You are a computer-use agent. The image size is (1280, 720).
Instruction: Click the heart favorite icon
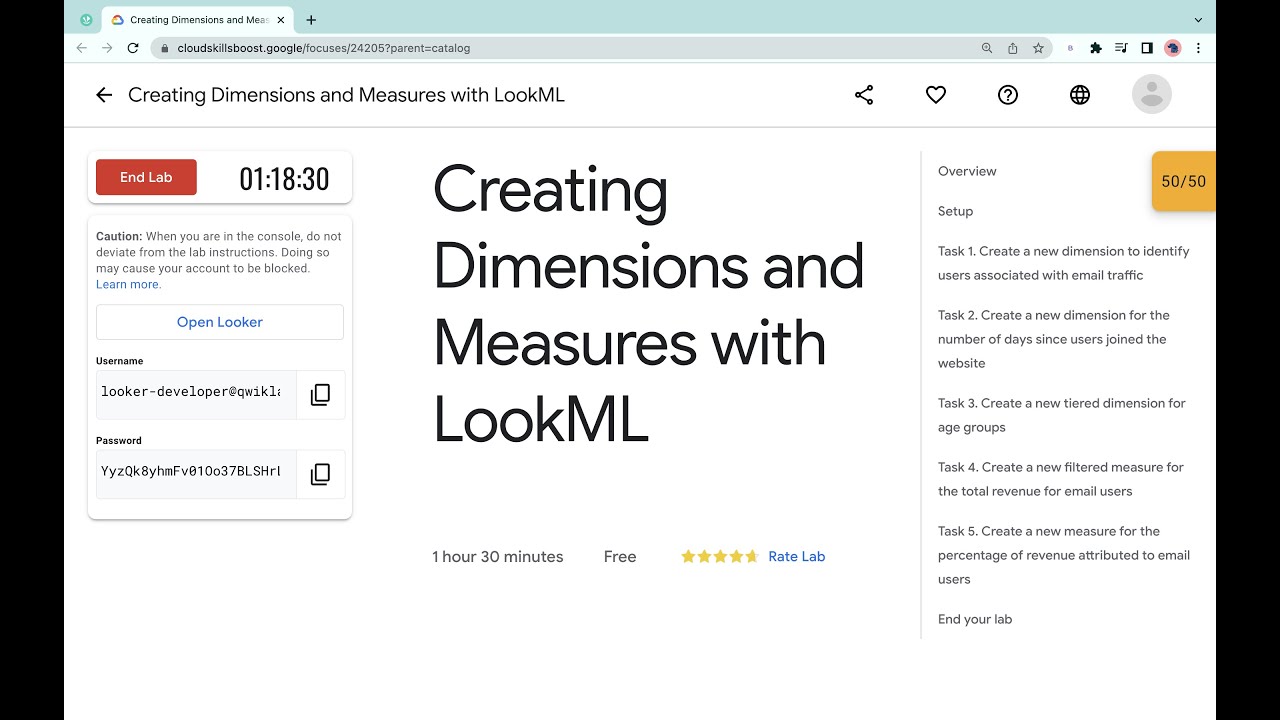936,95
